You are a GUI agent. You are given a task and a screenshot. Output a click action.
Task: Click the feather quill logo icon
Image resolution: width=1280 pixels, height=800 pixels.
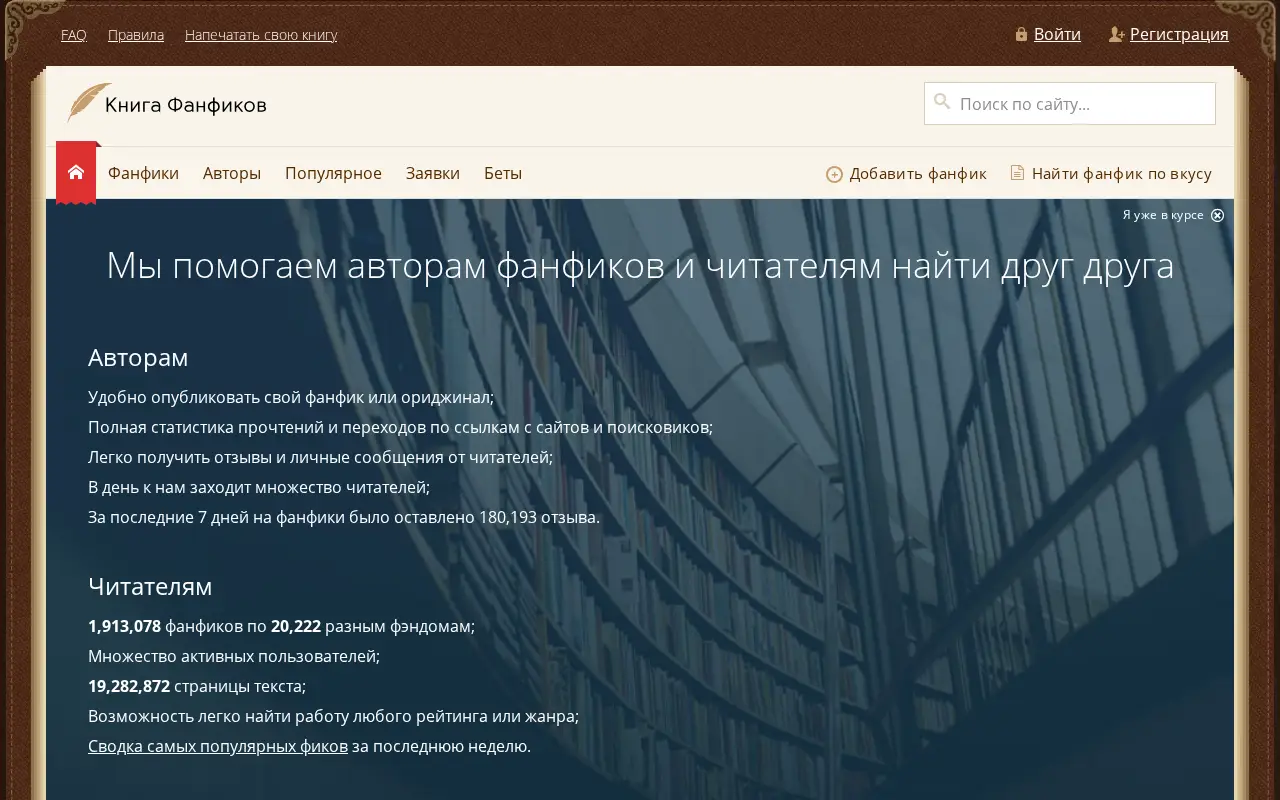click(x=89, y=103)
